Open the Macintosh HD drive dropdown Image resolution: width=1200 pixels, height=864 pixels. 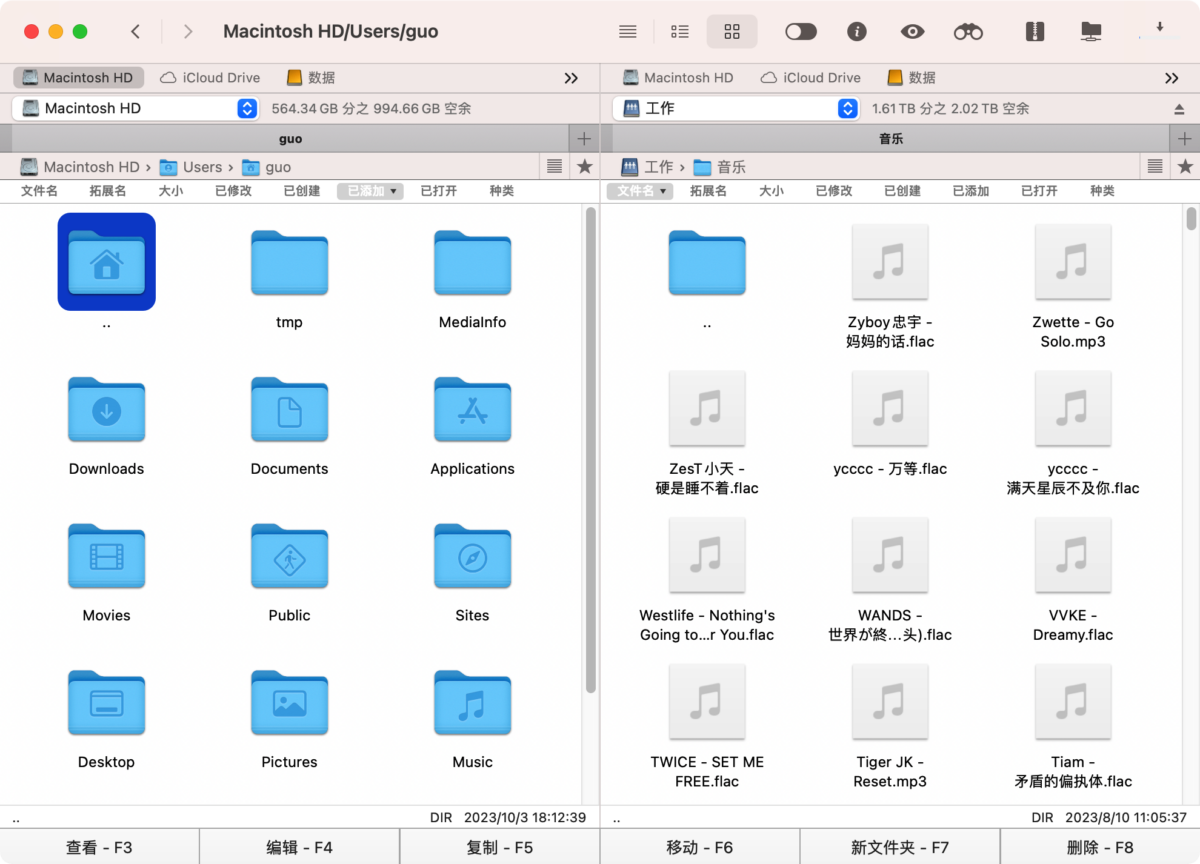point(136,108)
